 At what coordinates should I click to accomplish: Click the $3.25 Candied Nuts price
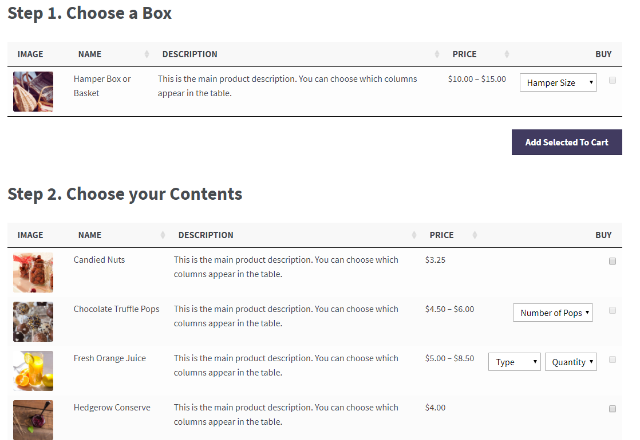click(x=435, y=260)
